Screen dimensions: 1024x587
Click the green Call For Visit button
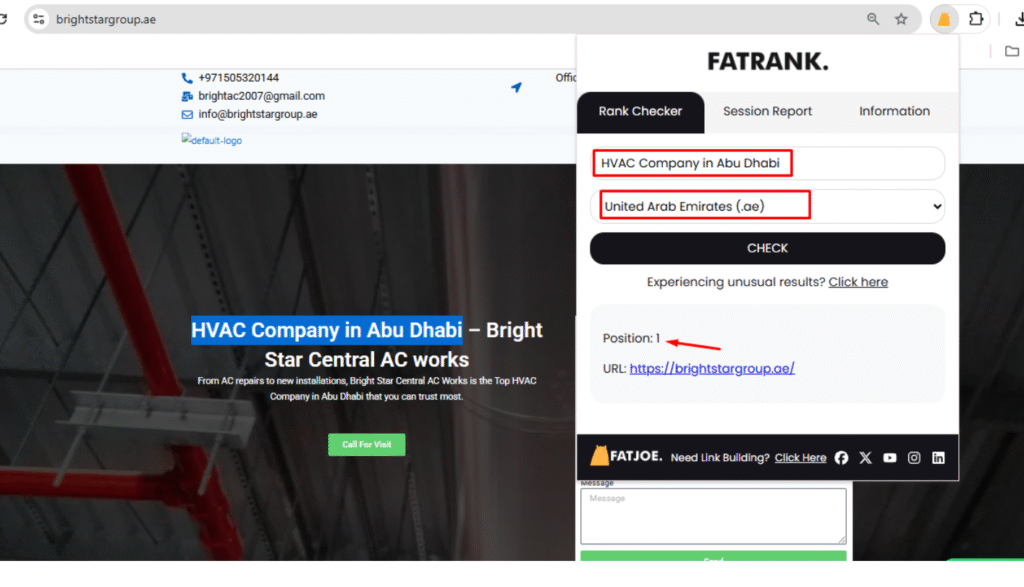[x=366, y=444]
